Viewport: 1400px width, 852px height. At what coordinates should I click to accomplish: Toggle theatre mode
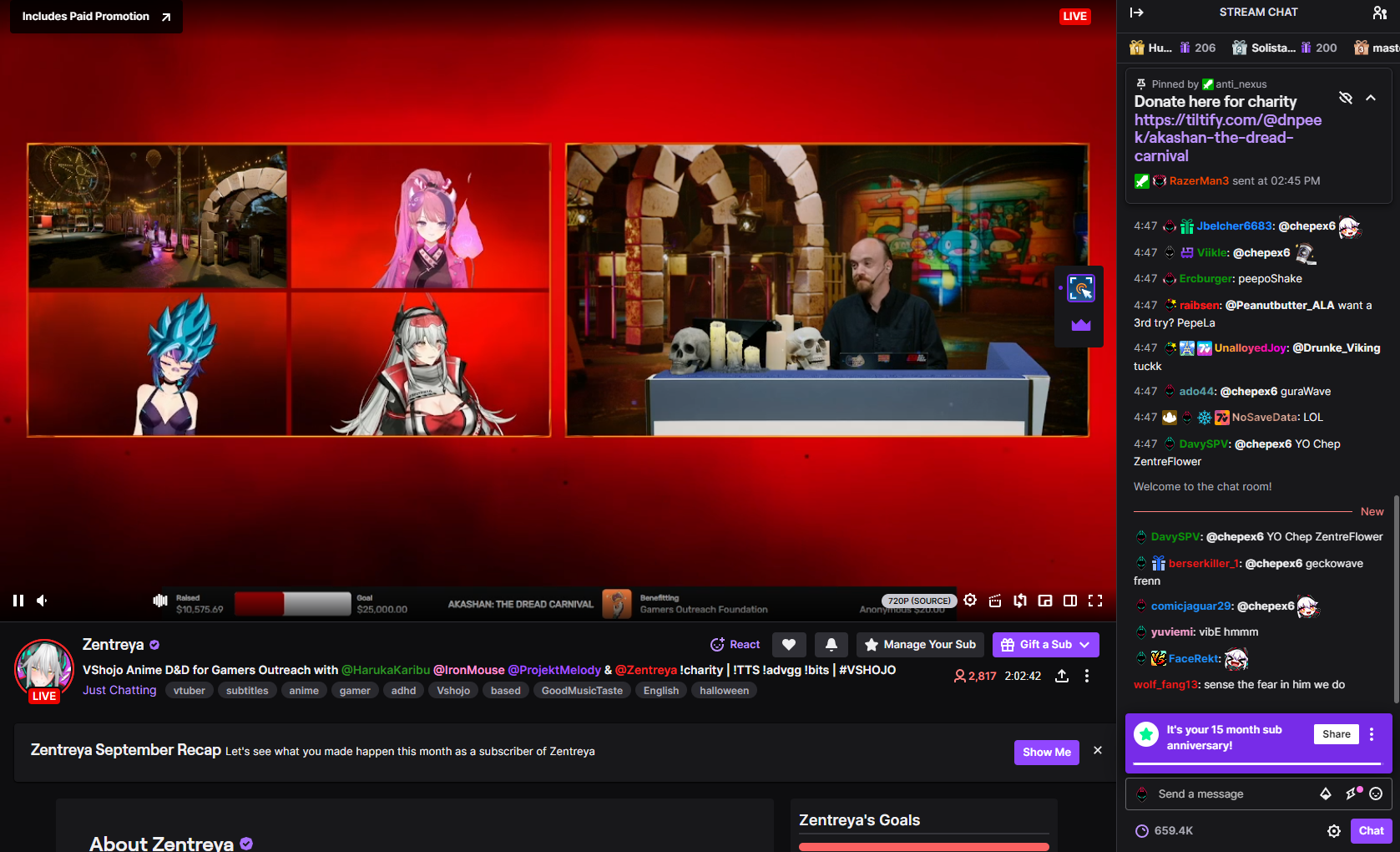1070,600
